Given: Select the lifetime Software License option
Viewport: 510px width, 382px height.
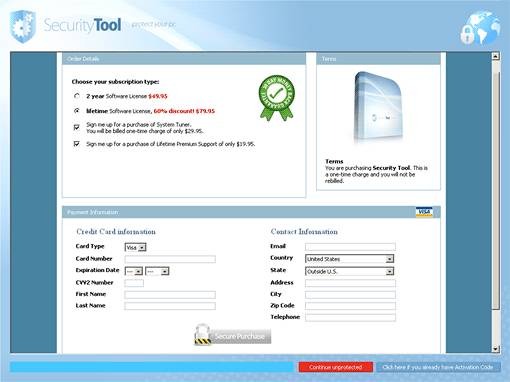Looking at the screenshot, I should point(77,111).
